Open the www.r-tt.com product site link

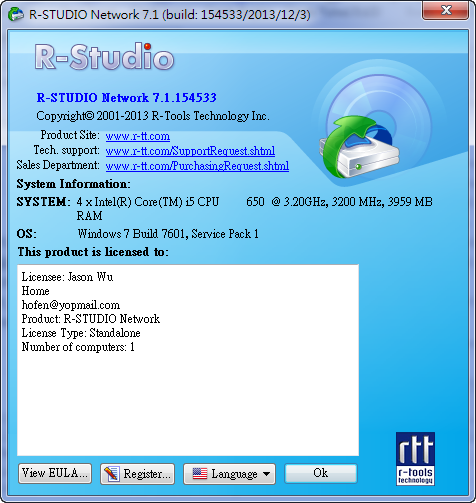[138, 136]
